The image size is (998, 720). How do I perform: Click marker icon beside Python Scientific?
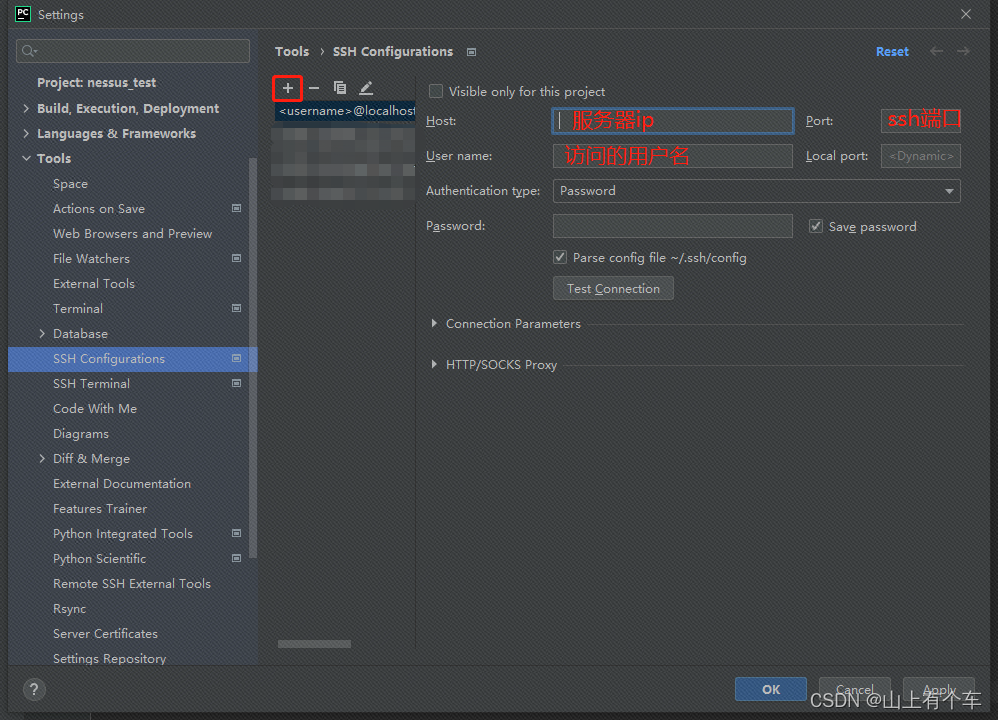click(x=237, y=558)
